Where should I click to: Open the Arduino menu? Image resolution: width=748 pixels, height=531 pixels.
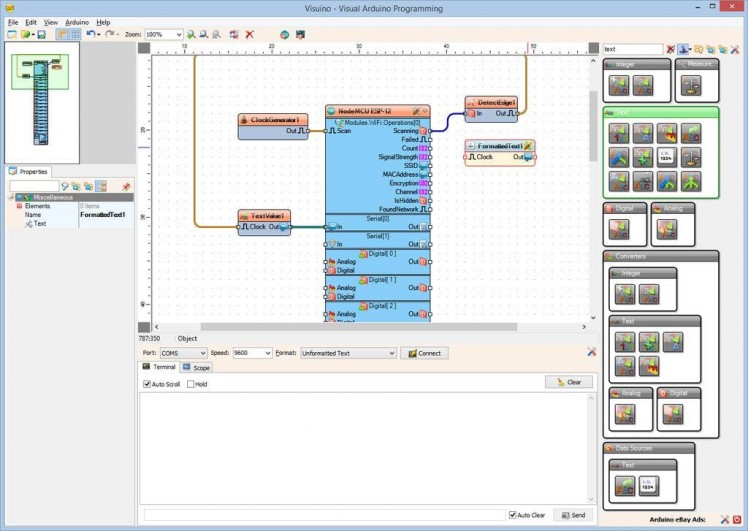point(77,21)
